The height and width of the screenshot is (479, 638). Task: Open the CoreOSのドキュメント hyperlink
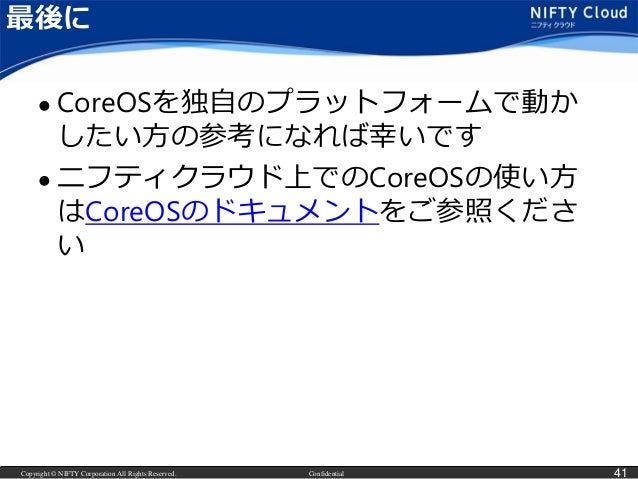coord(232,211)
